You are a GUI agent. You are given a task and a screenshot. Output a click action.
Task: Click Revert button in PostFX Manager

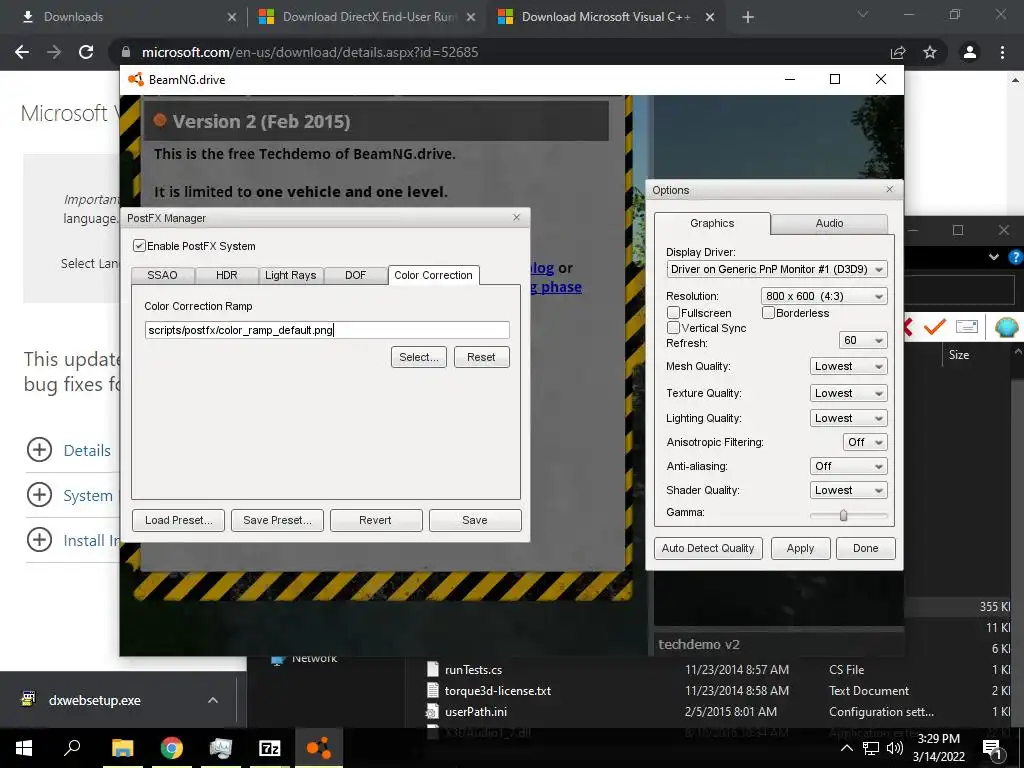tap(376, 520)
